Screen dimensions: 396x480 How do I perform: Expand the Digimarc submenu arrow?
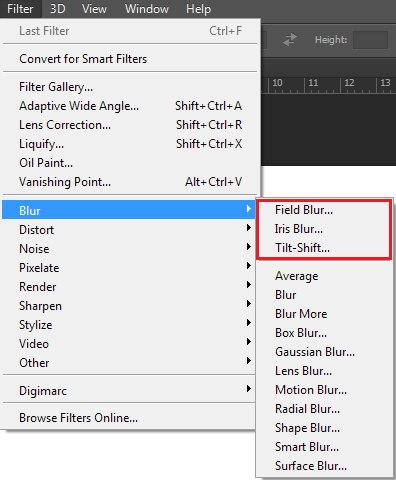248,389
